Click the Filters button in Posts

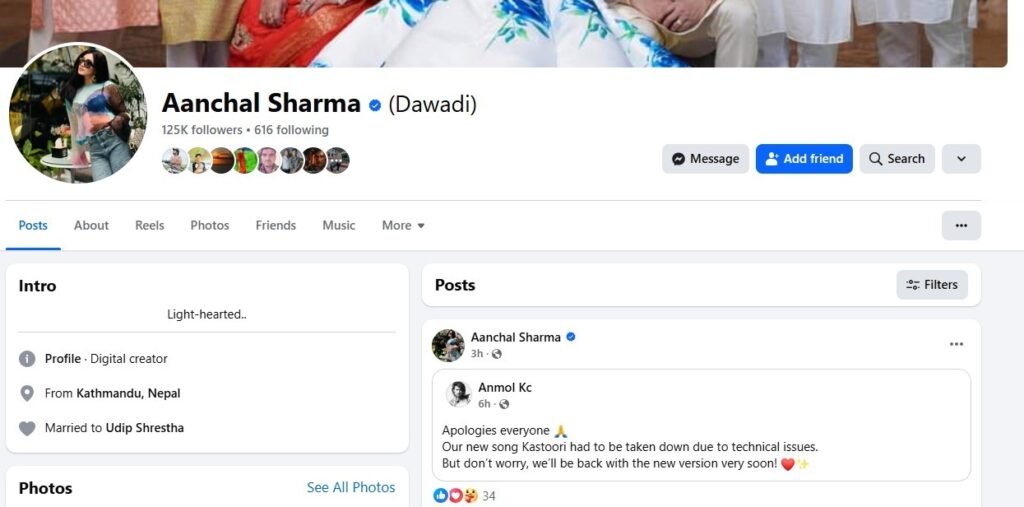click(x=932, y=285)
